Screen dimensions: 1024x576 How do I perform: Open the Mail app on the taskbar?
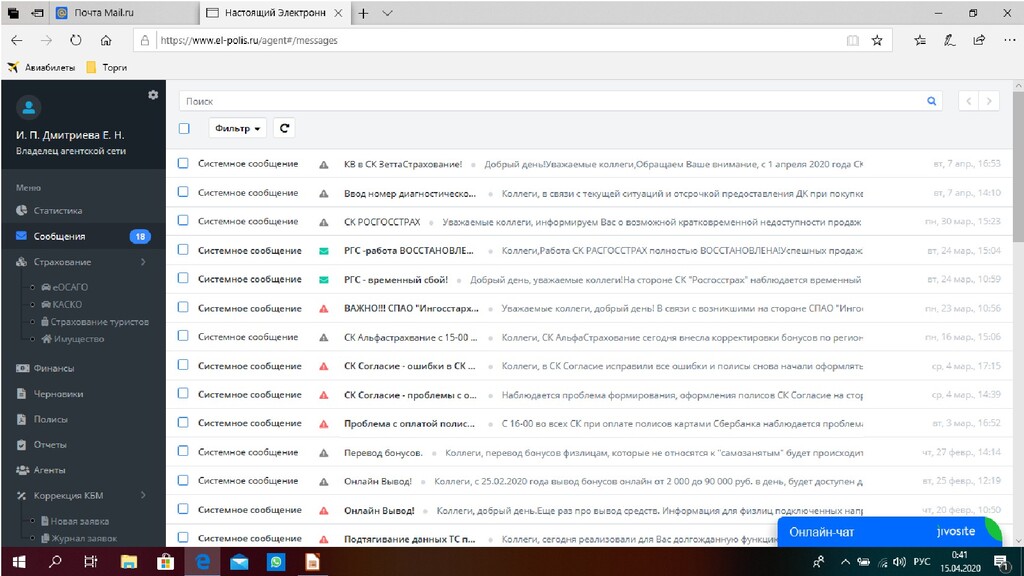click(x=239, y=562)
